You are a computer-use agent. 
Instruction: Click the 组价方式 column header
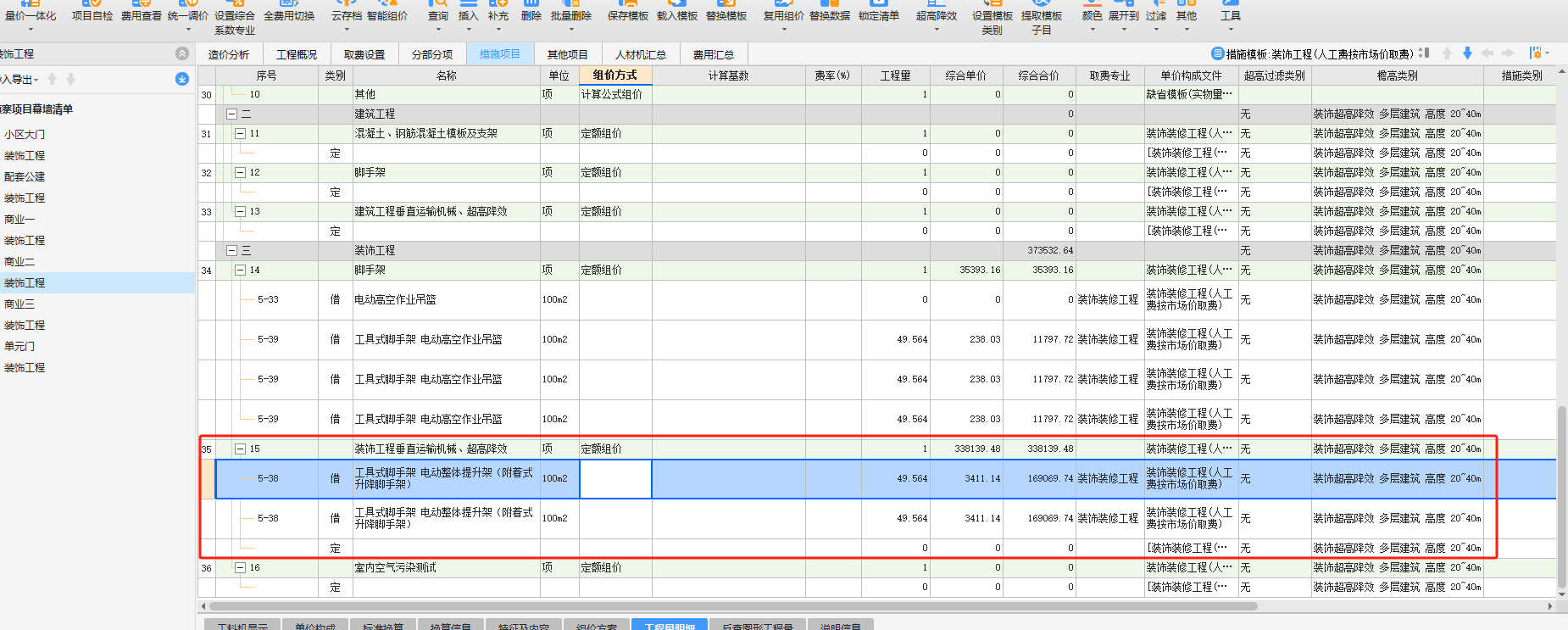click(615, 75)
